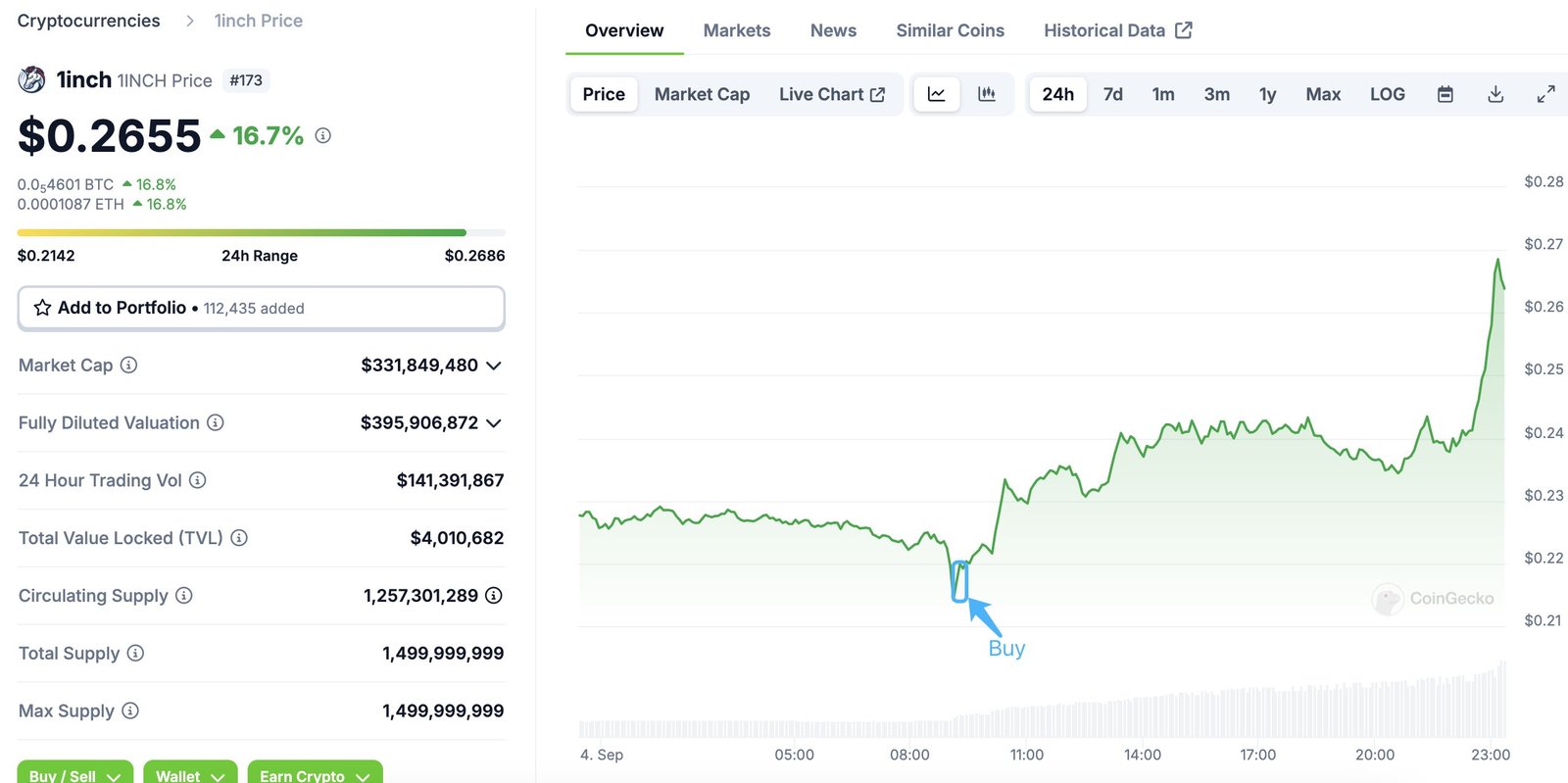Screen dimensions: 1568x783
Task: Select the Price chart toggle
Action: (604, 94)
